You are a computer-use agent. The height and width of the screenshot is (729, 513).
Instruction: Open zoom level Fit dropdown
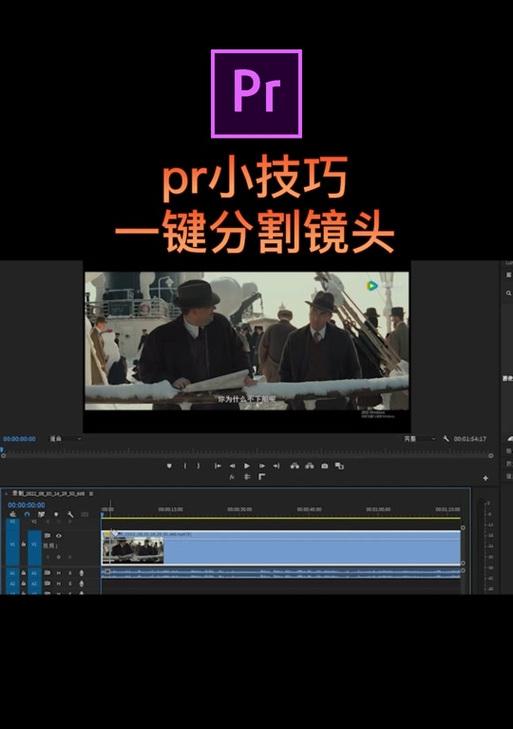[x=66, y=438]
